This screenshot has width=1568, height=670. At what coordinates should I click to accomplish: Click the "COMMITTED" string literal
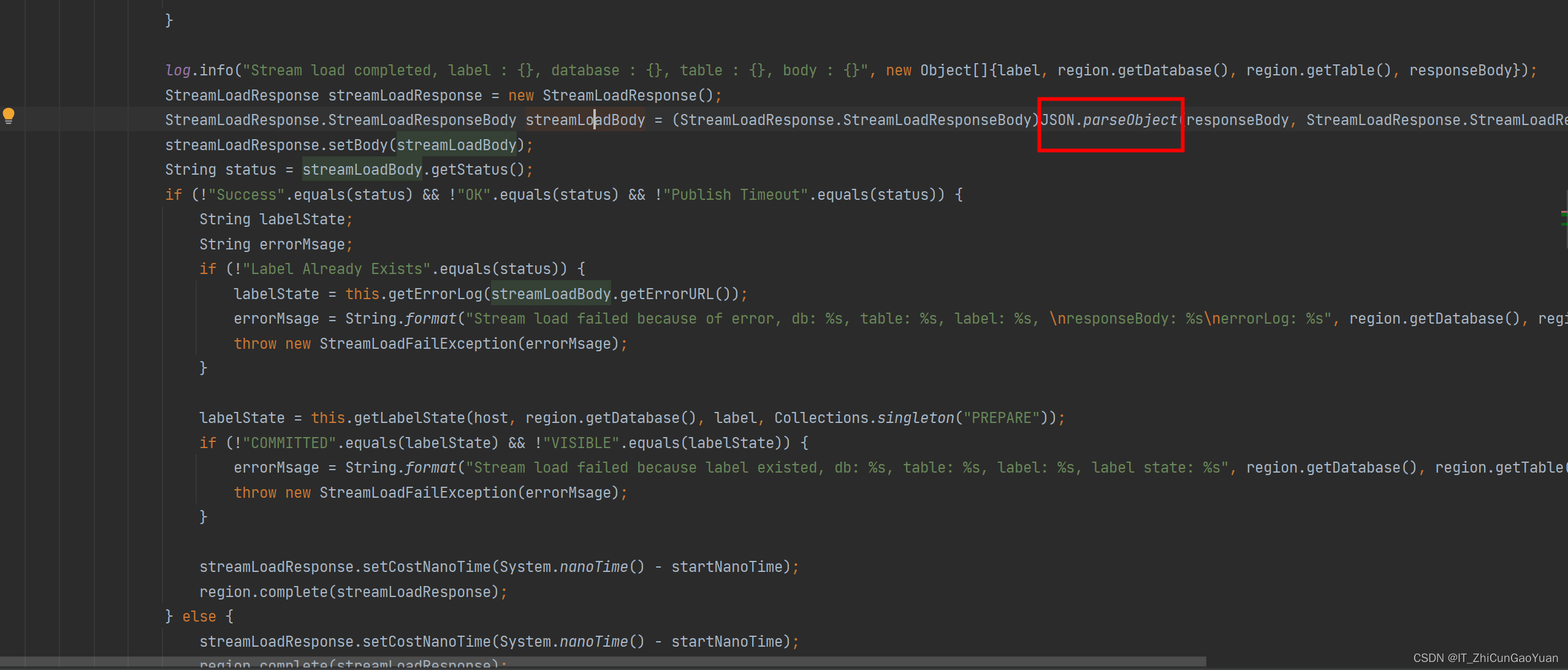click(x=289, y=443)
